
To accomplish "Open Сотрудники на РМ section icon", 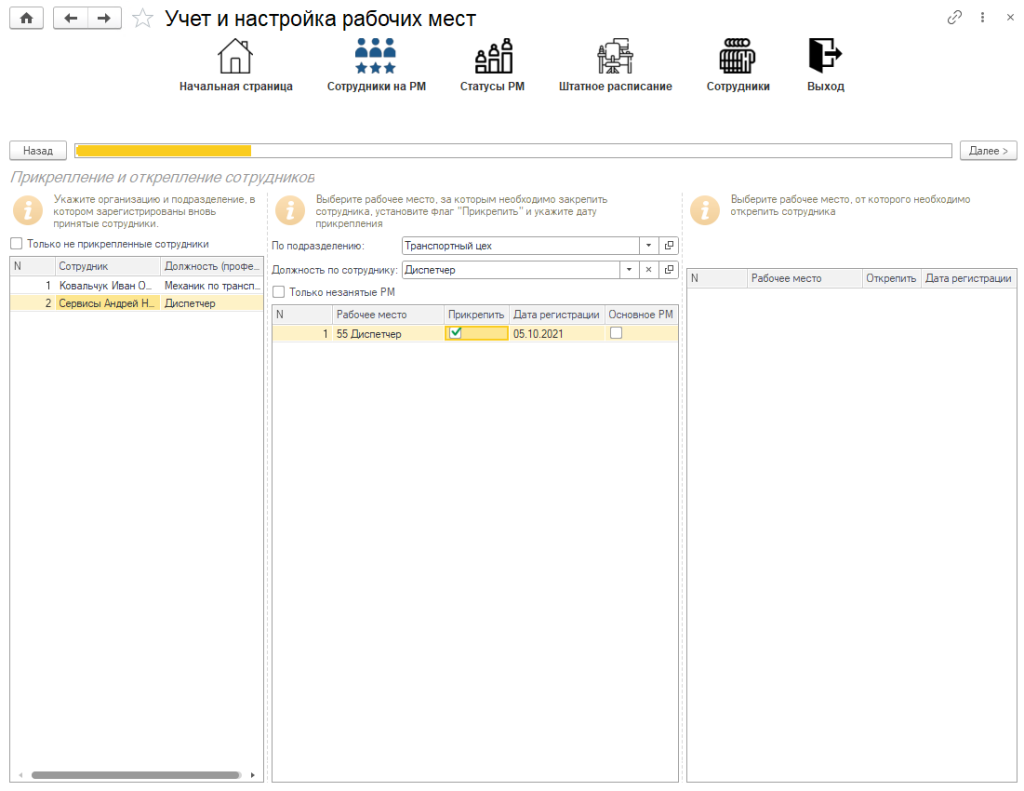I will click(x=376, y=57).
